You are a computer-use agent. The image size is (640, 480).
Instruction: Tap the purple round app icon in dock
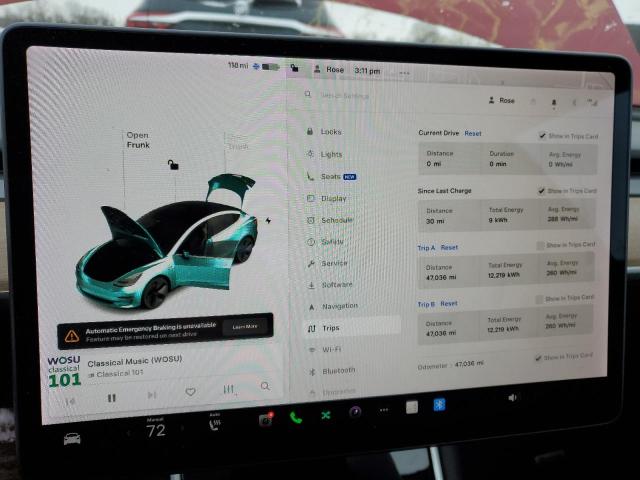click(355, 412)
